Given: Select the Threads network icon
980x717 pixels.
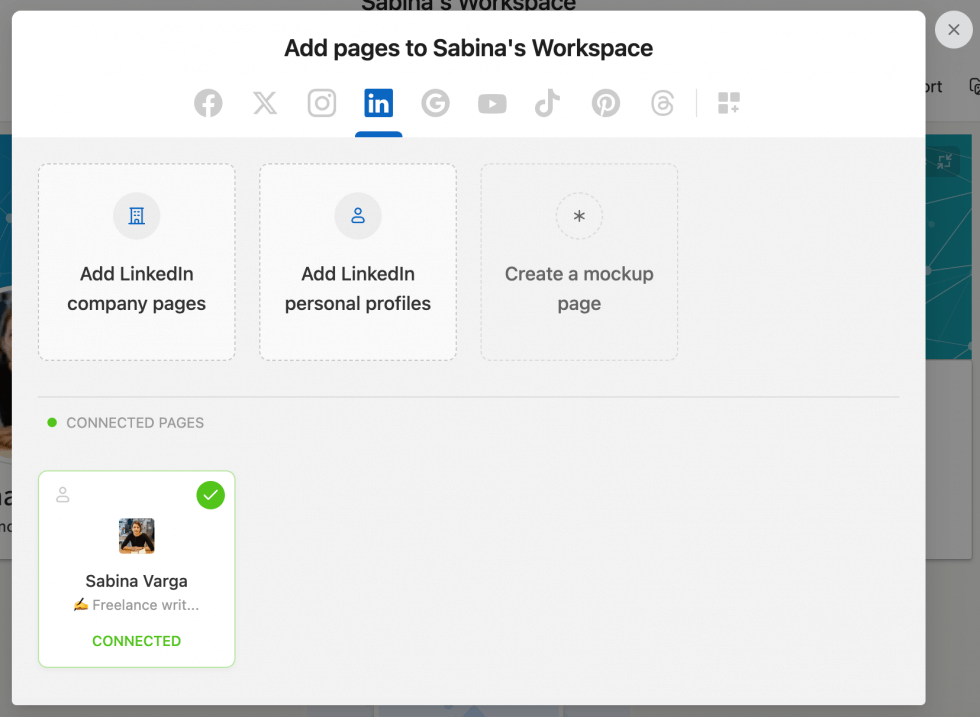Looking at the screenshot, I should coord(662,102).
